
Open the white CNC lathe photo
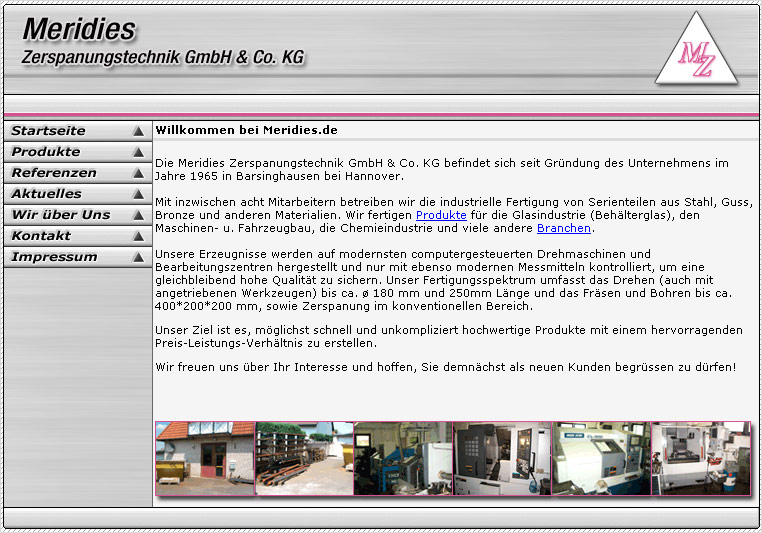coord(602,459)
